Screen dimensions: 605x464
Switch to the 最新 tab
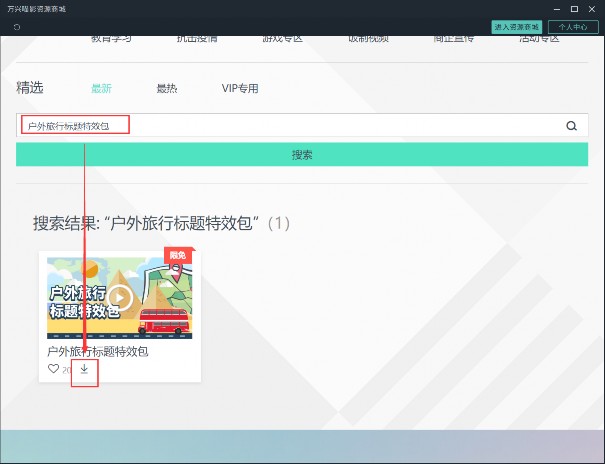pos(101,88)
